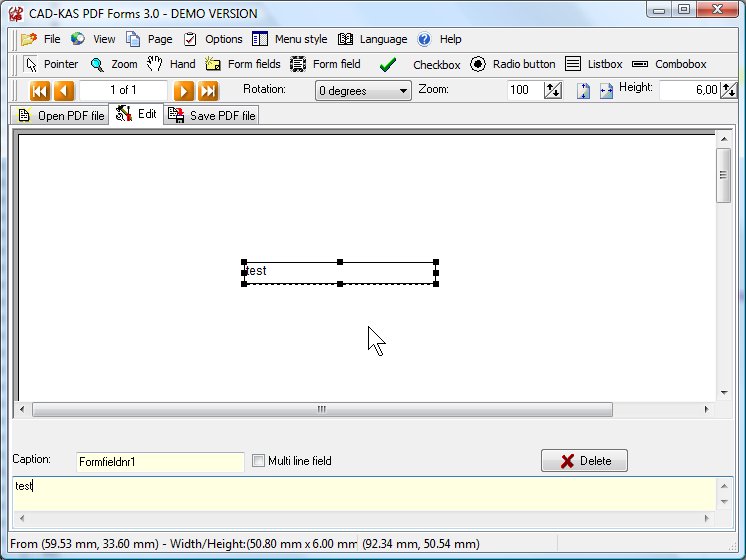The height and width of the screenshot is (560, 746).
Task: Enable the Multi line field checkbox
Action: tap(259, 461)
